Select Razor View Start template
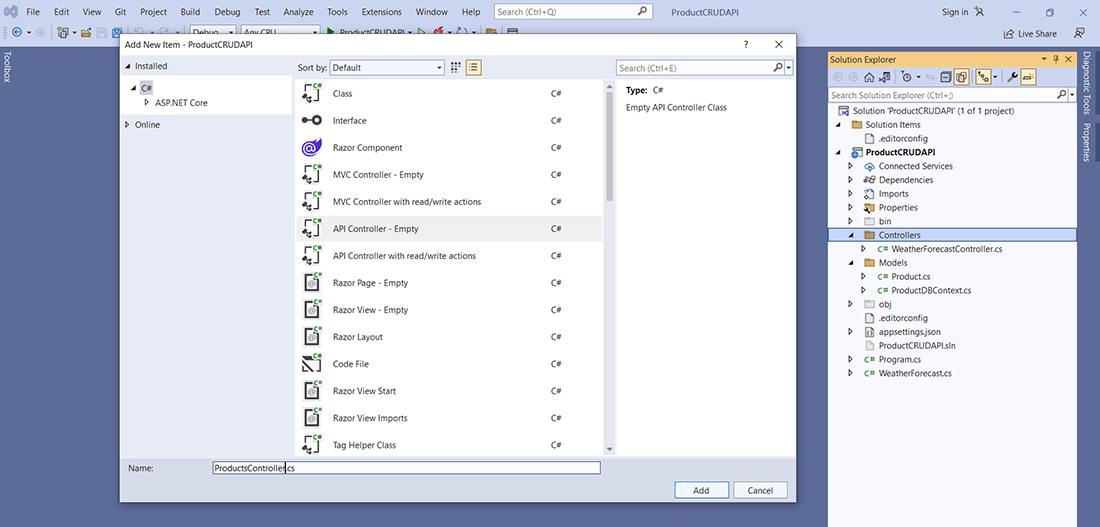This screenshot has height=527, width=1100. [449, 391]
